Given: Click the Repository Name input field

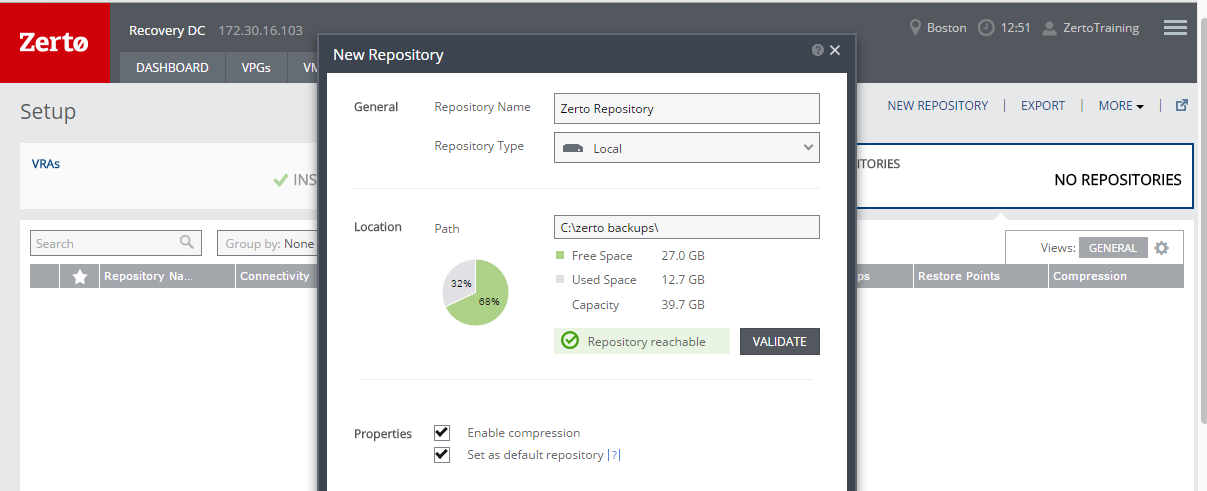Looking at the screenshot, I should 686,108.
